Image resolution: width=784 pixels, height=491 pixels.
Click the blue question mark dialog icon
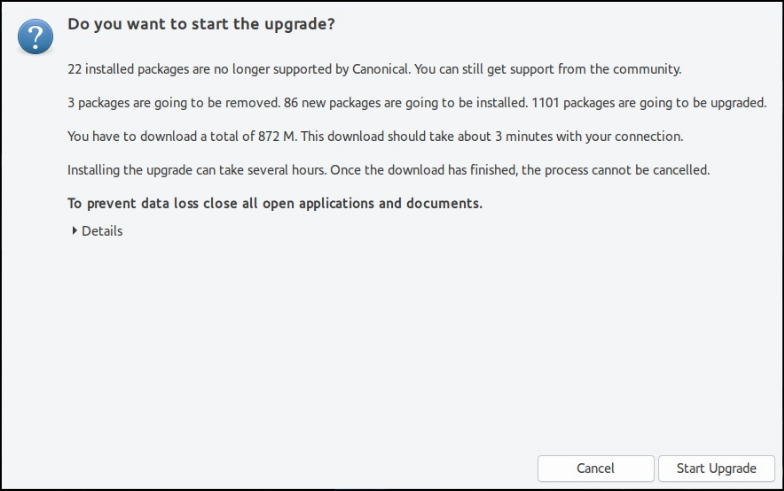35,38
